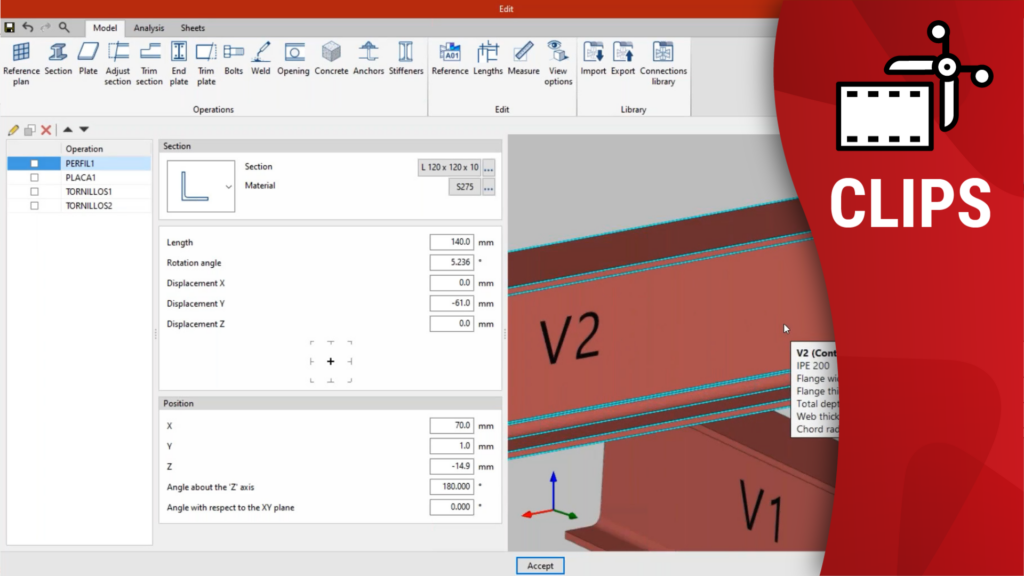Toggle the PERFIL1 checkbox
1024x576 pixels.
coord(34,163)
